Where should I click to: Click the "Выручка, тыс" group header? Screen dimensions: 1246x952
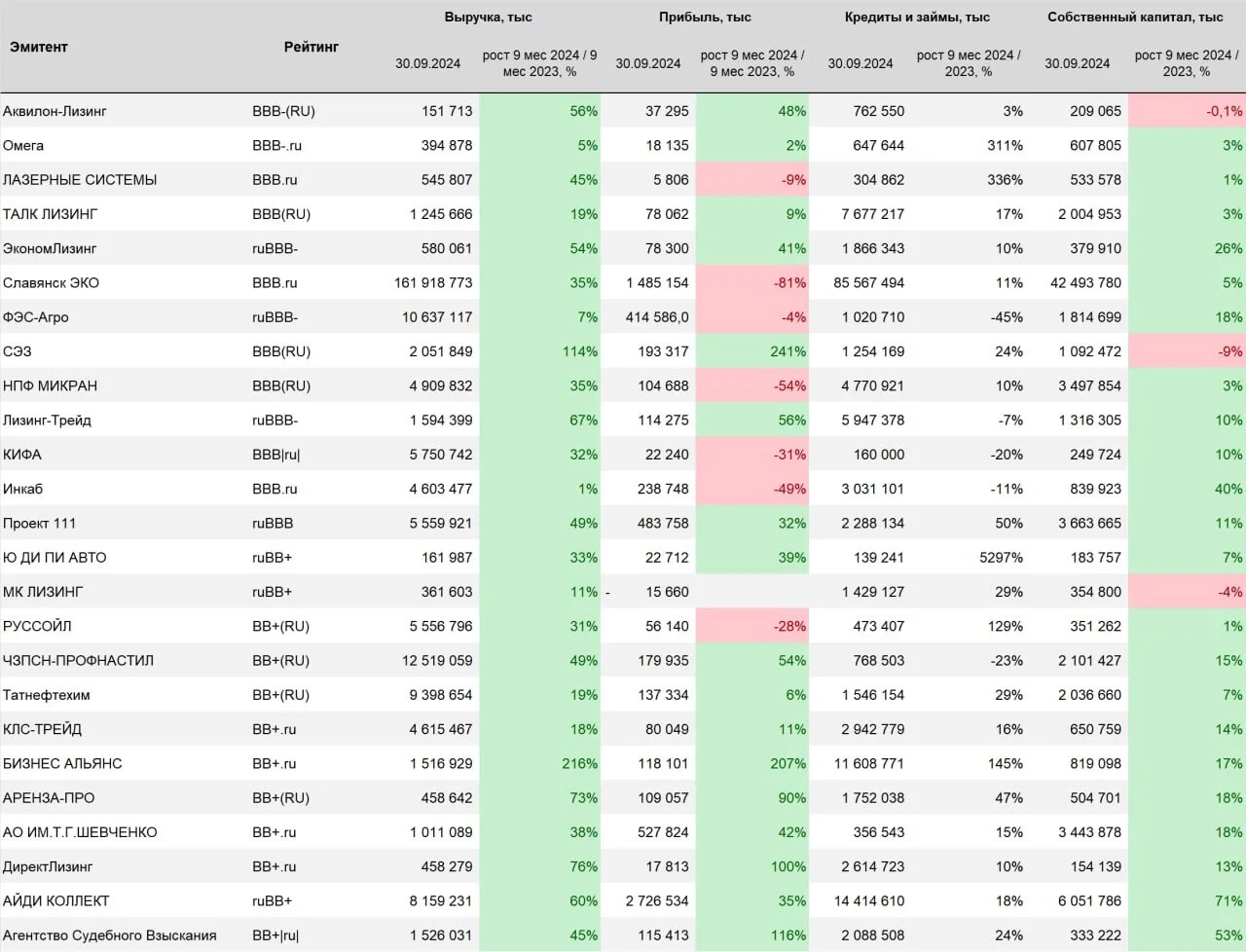point(489,17)
